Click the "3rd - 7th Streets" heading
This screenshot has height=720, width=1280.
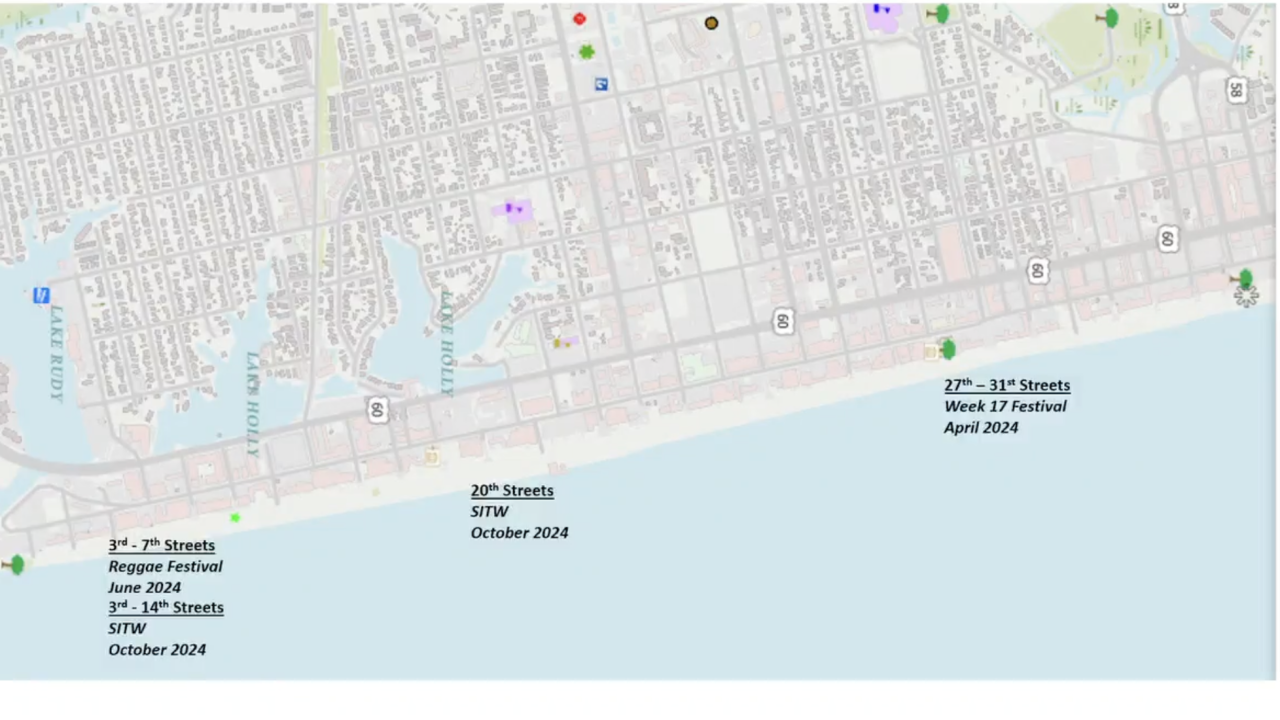(x=162, y=545)
